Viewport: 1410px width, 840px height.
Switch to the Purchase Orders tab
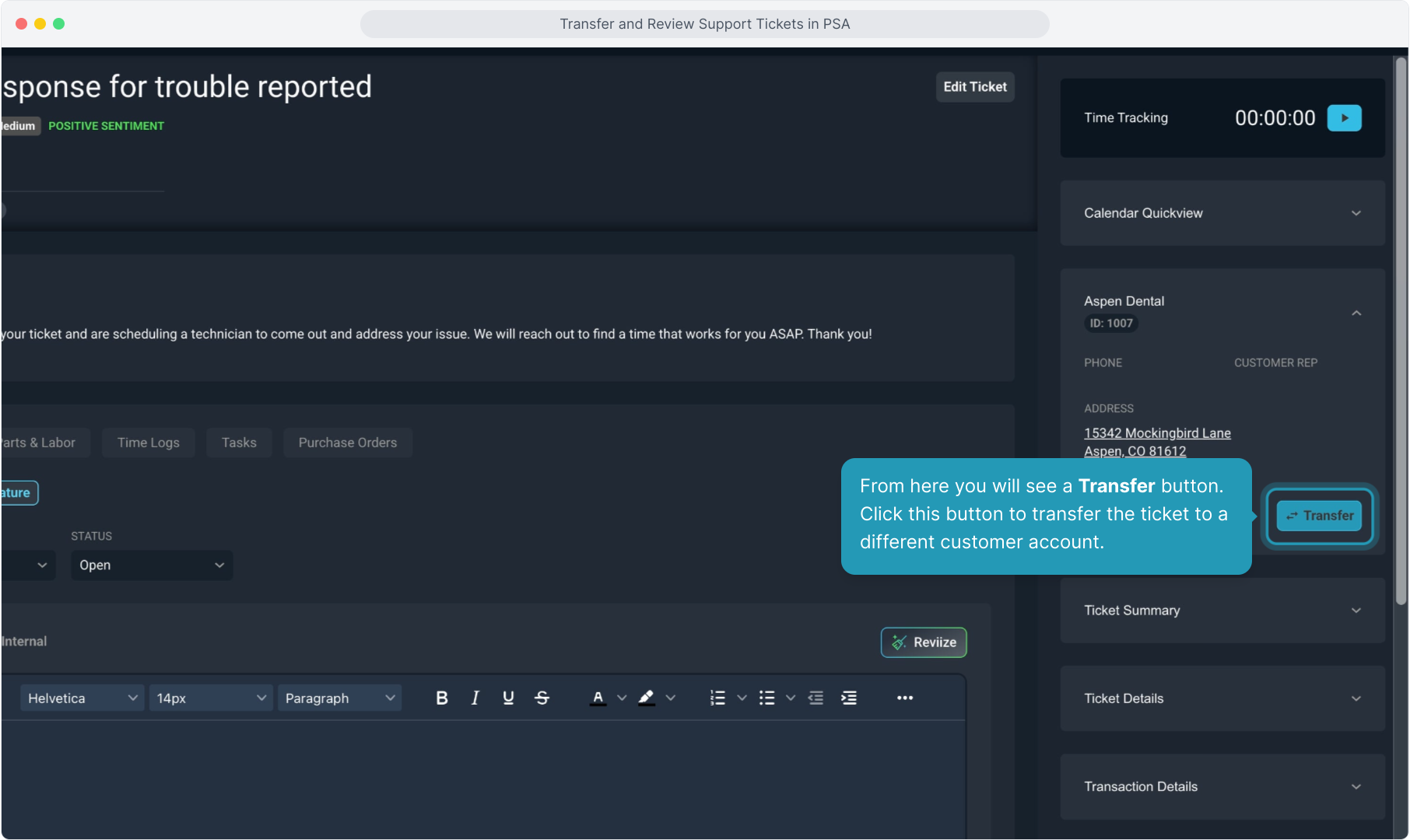pos(347,443)
